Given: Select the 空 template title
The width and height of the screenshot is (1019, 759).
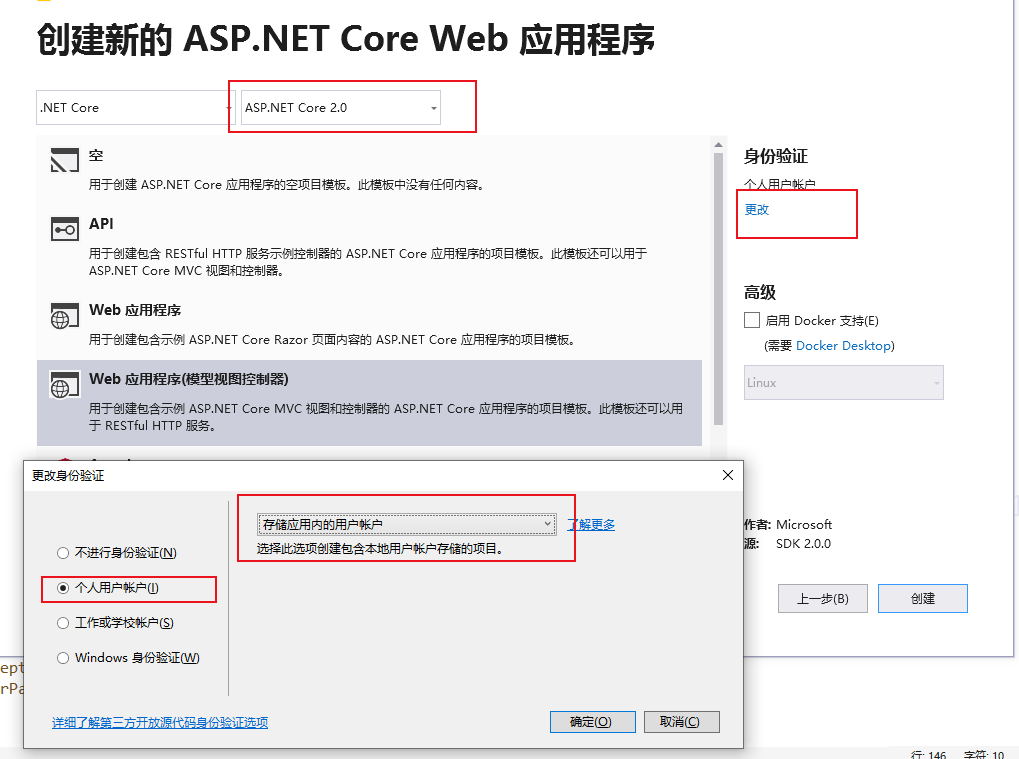Looking at the screenshot, I should click(x=96, y=155).
